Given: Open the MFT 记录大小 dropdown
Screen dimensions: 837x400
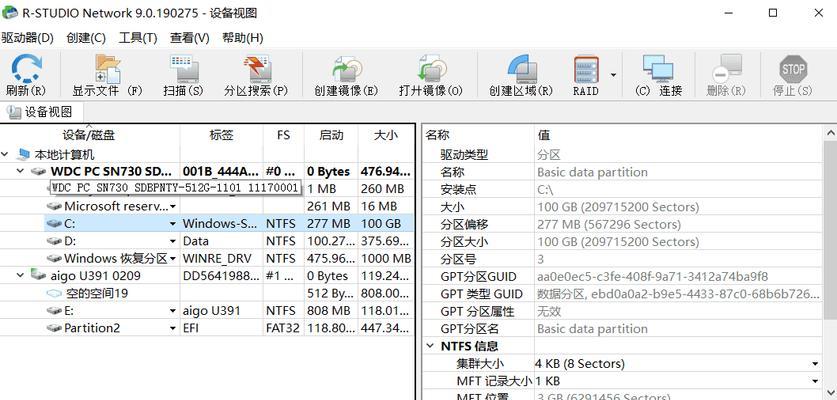Looking at the screenshot, I should pyautogui.click(x=815, y=381).
